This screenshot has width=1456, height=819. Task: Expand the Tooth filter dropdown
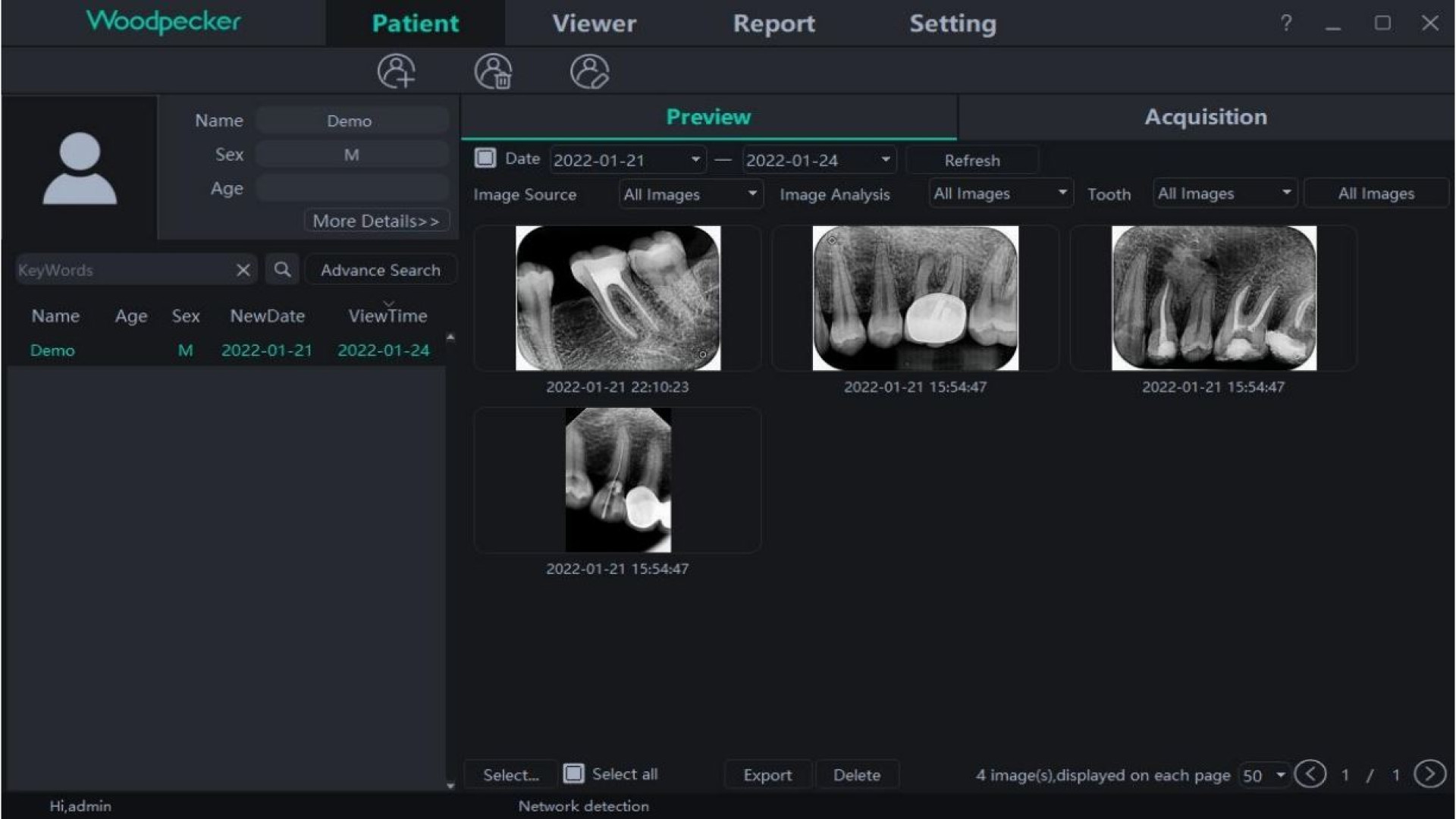point(1224,193)
